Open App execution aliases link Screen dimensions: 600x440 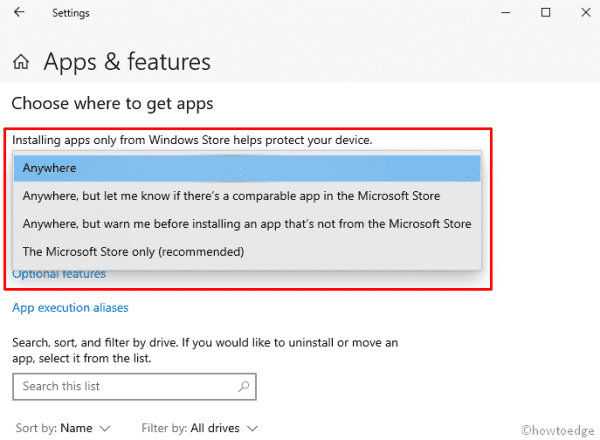(x=70, y=308)
